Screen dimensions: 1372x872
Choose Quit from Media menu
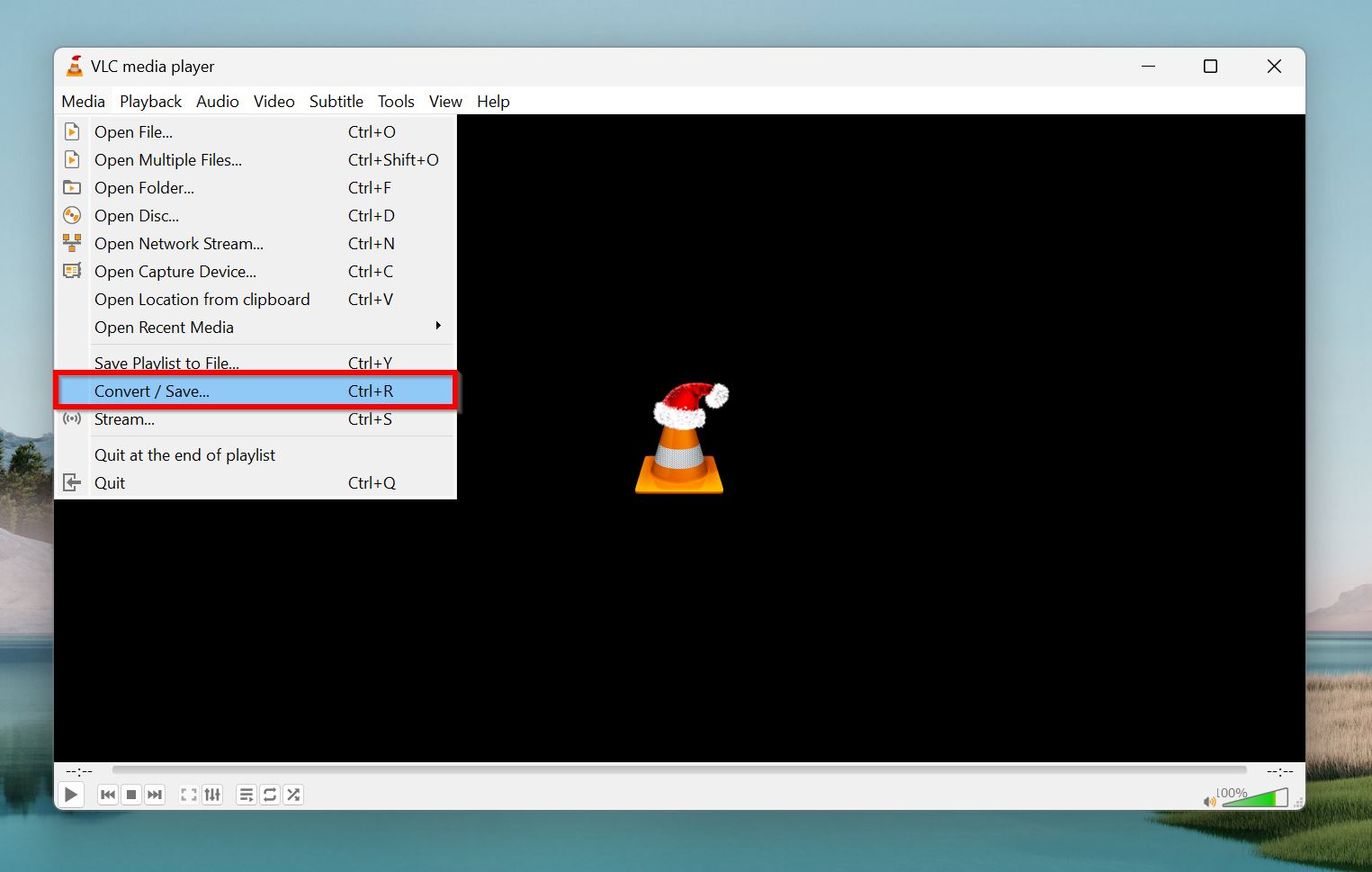(256, 483)
